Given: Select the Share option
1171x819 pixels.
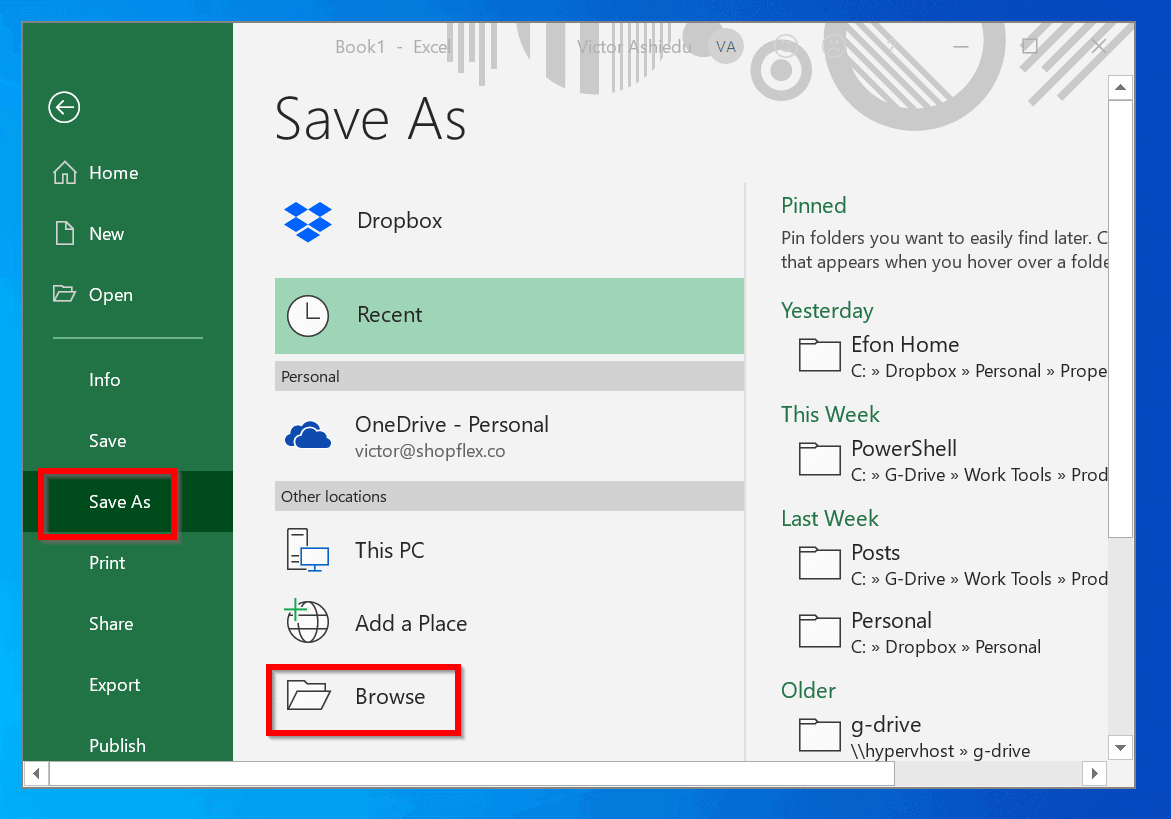Looking at the screenshot, I should point(110,623).
